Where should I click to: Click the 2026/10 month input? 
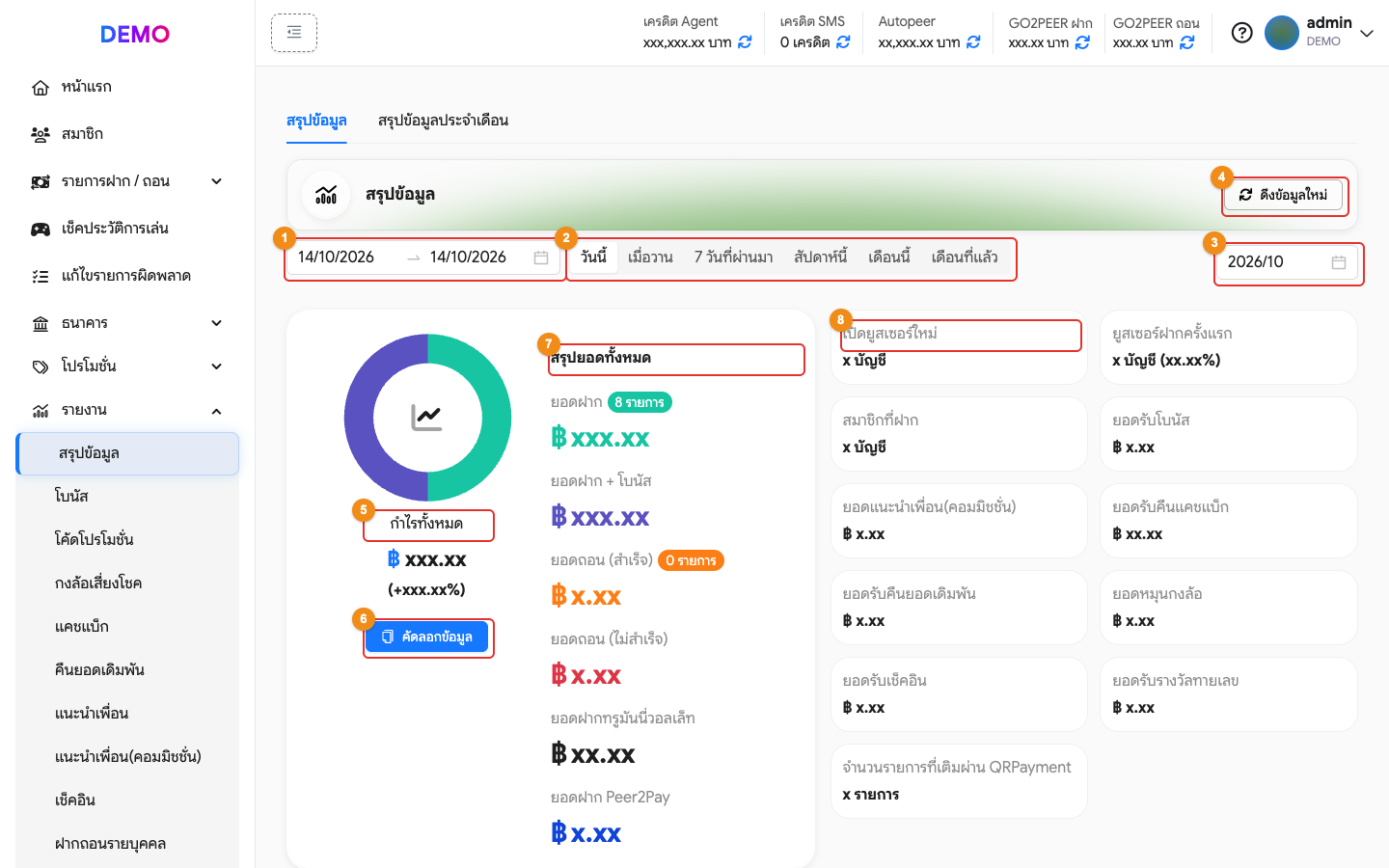click(1287, 262)
